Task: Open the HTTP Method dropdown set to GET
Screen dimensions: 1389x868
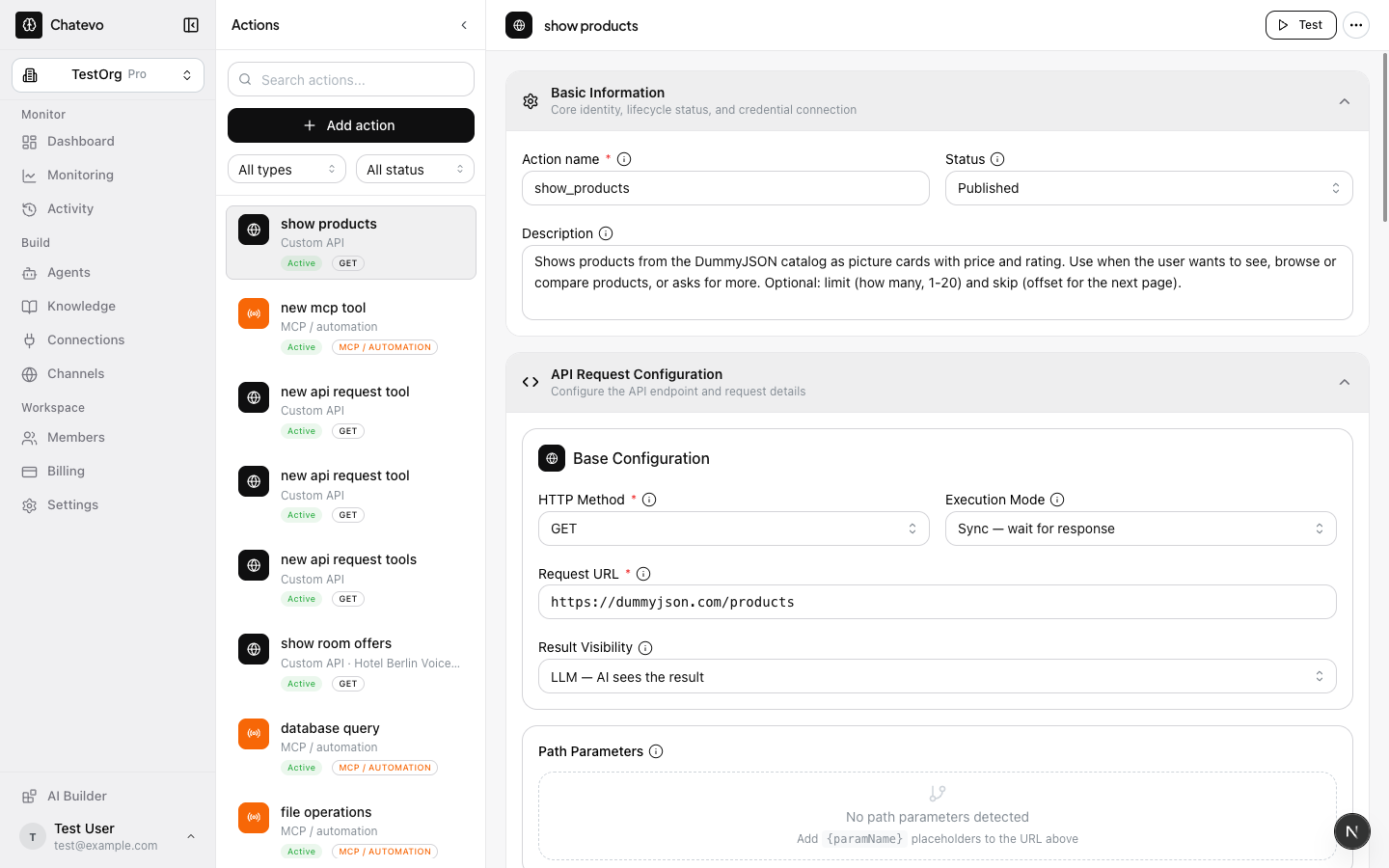Action: (x=733, y=529)
